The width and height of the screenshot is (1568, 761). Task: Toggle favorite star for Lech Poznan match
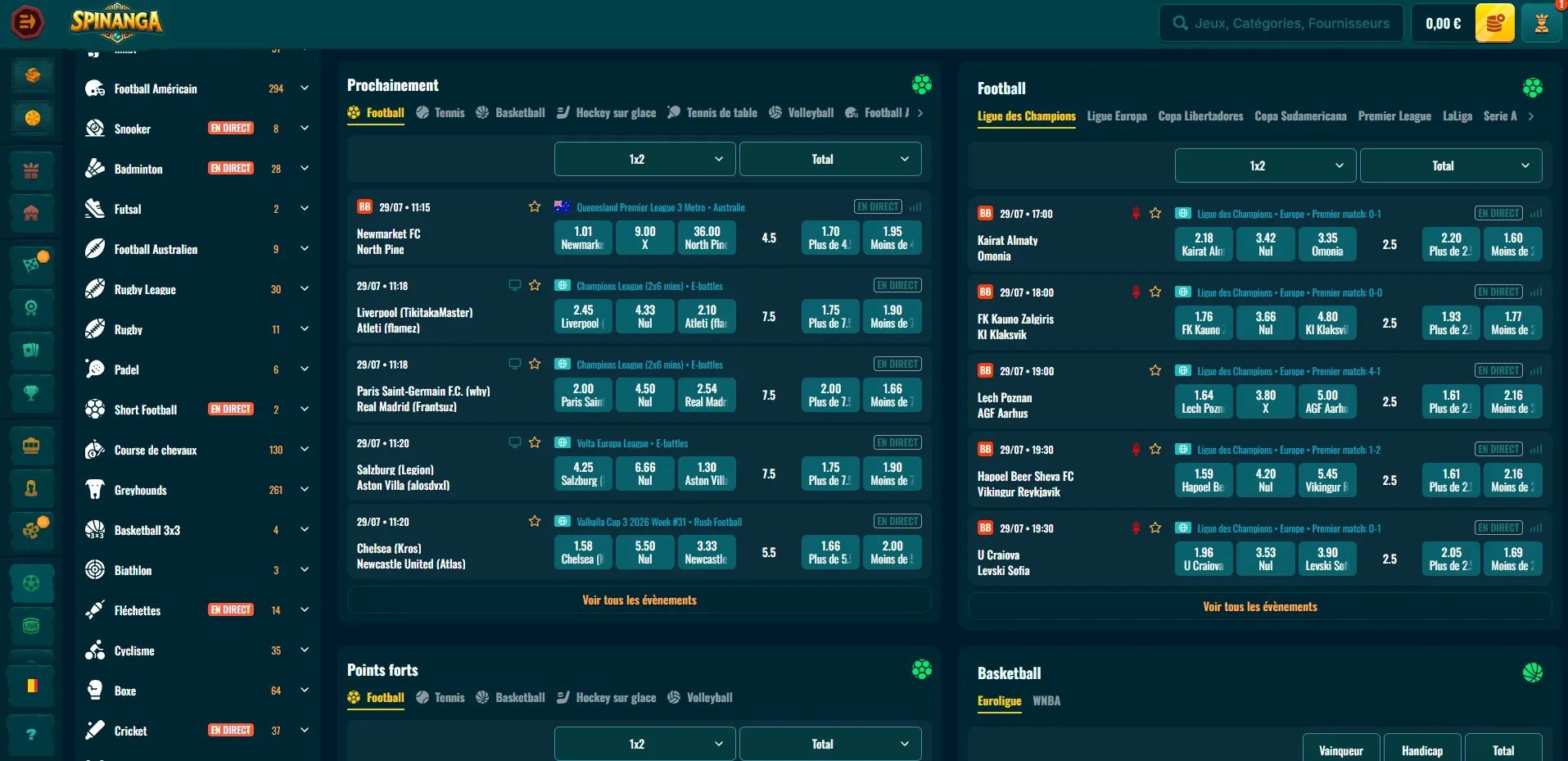click(1155, 370)
